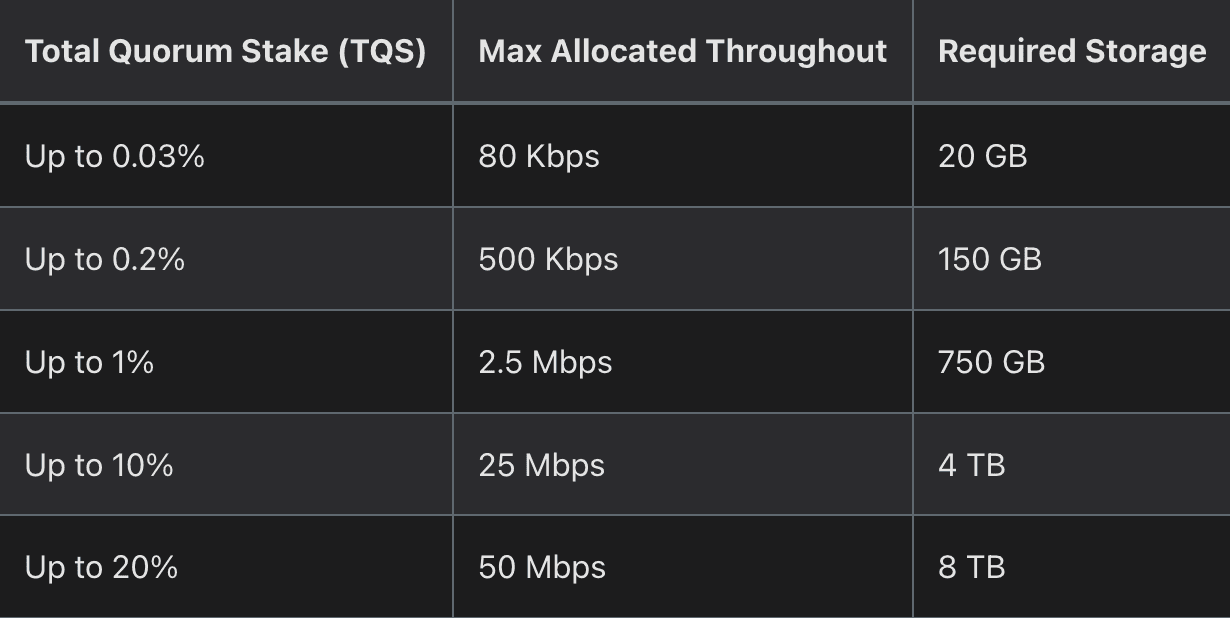Image resolution: width=1230 pixels, height=618 pixels.
Task: Click the Required Storage column header
Action: 1072,52
